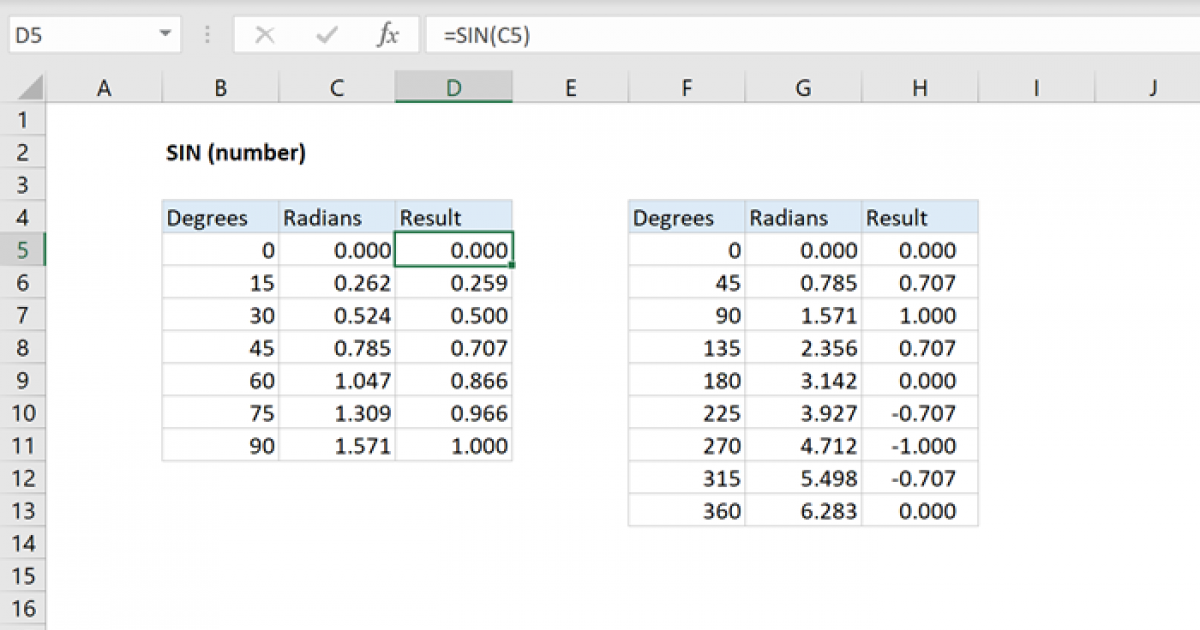The width and height of the screenshot is (1200, 630).
Task: Click the Name Box showing D5
Action: click(80, 35)
